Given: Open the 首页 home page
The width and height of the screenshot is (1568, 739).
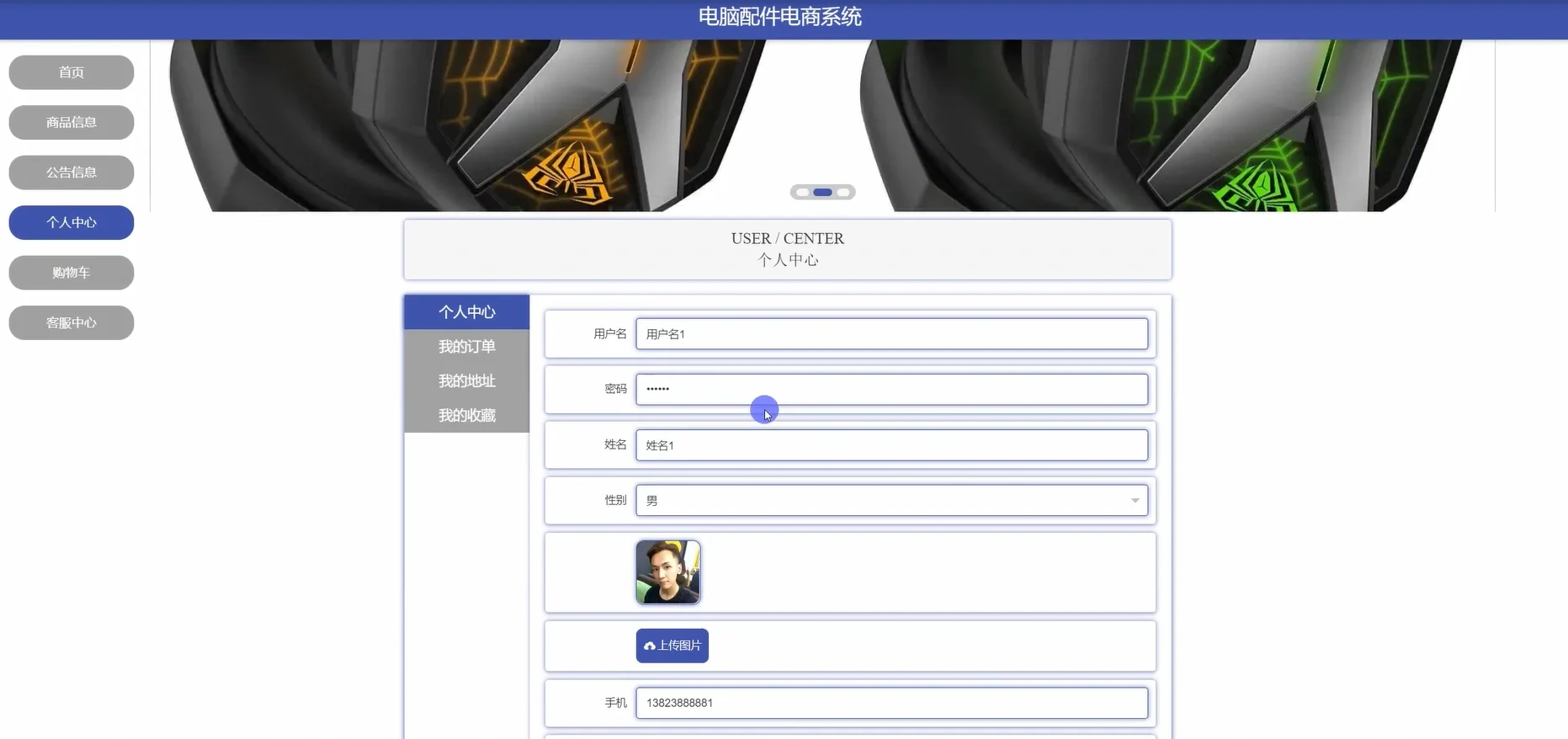Looking at the screenshot, I should [72, 72].
